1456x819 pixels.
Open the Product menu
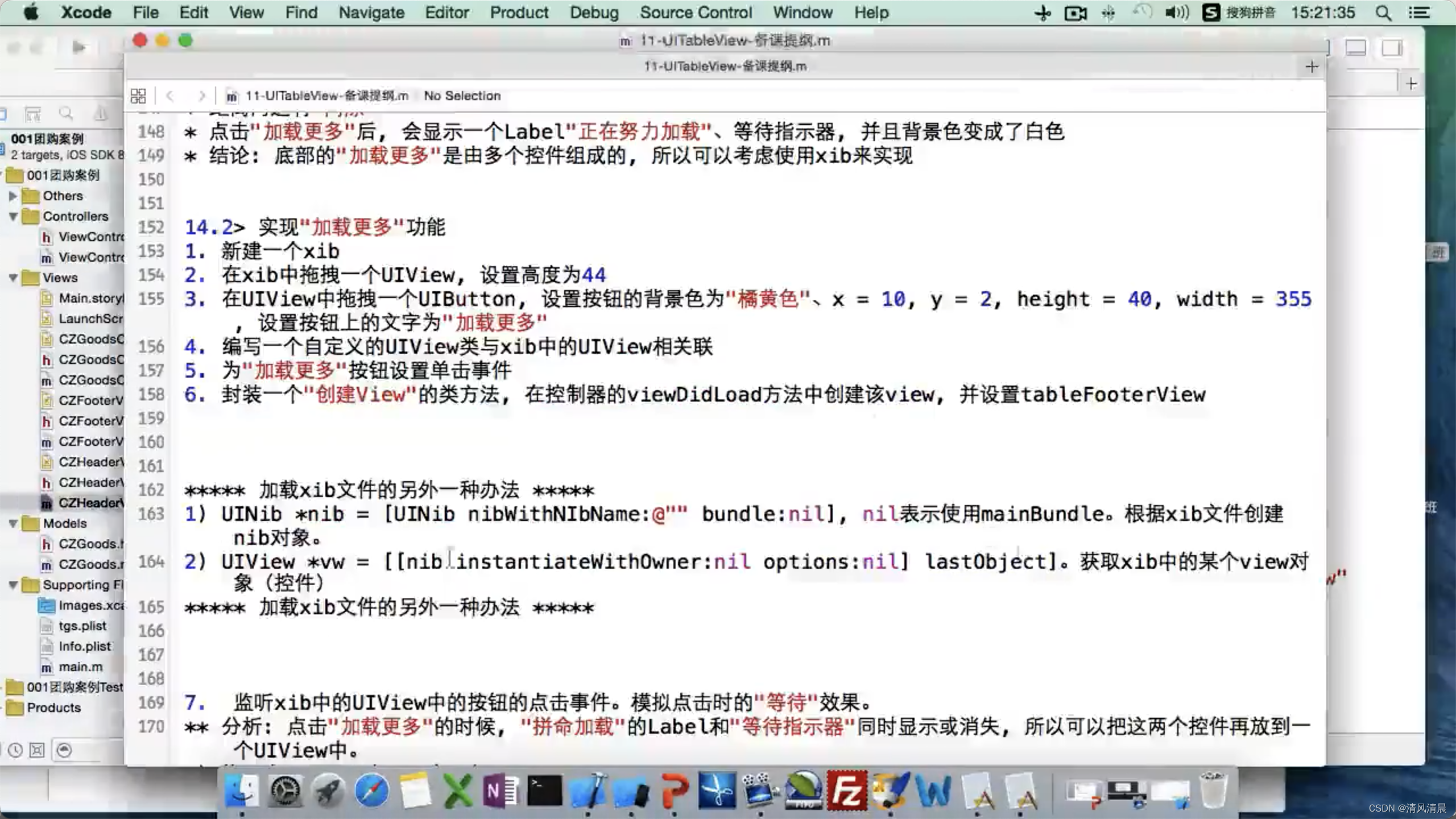[519, 13]
